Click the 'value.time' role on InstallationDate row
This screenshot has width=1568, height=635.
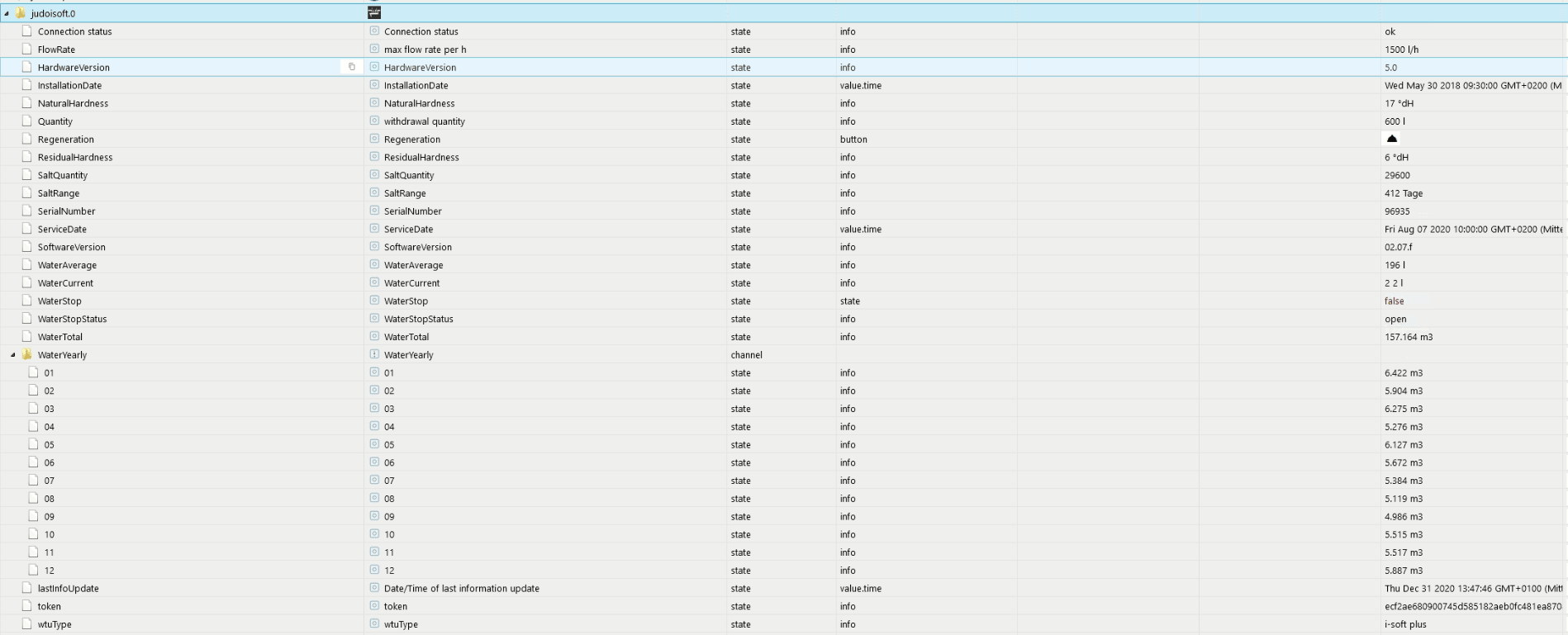coord(861,86)
